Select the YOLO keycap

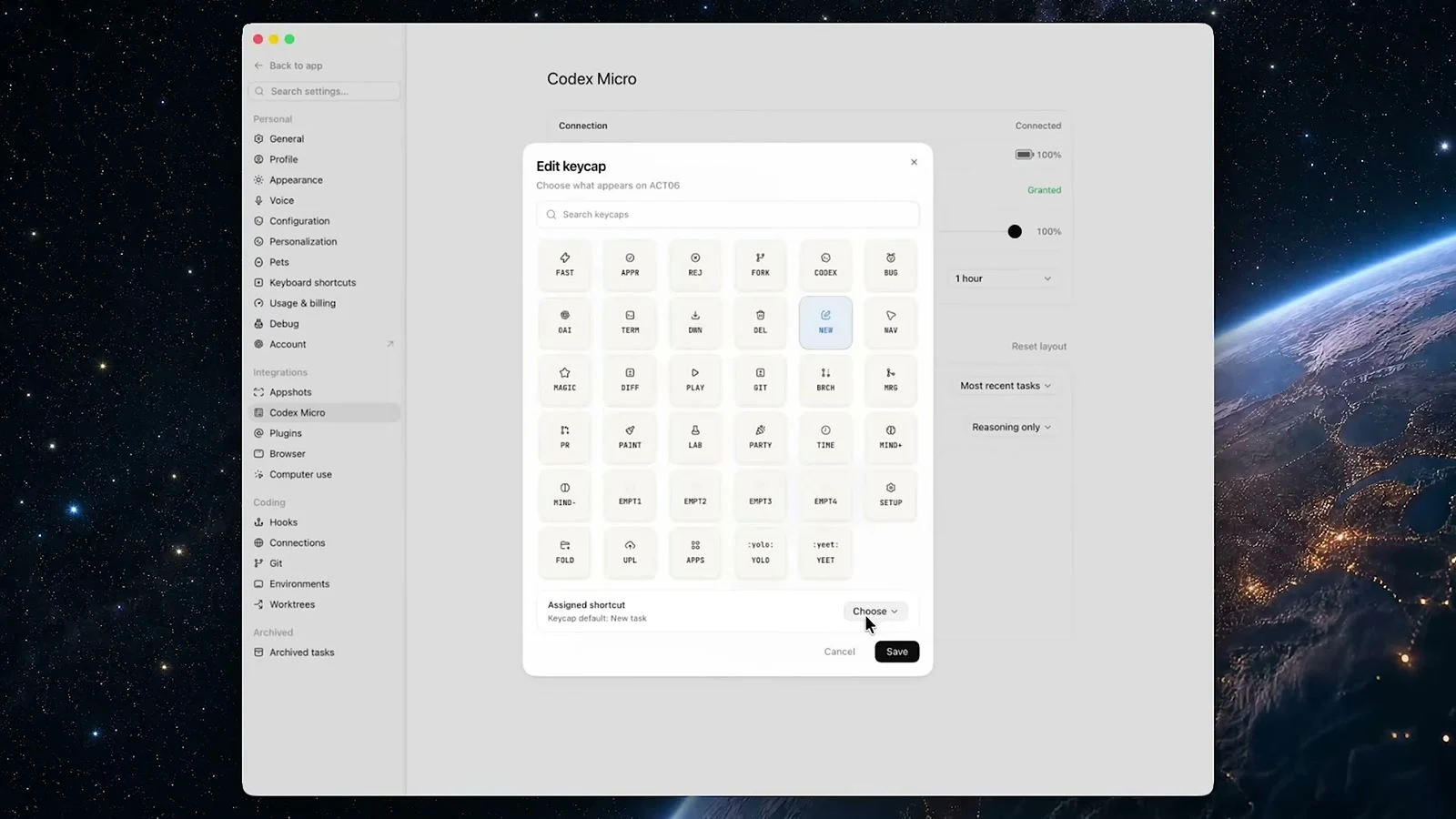coord(761,552)
